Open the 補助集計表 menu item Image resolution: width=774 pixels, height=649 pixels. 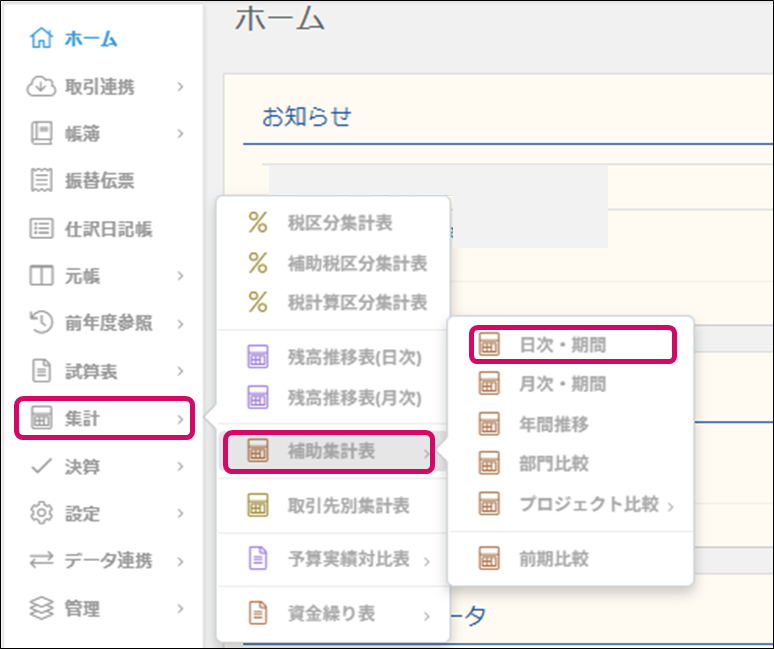pyautogui.click(x=329, y=452)
